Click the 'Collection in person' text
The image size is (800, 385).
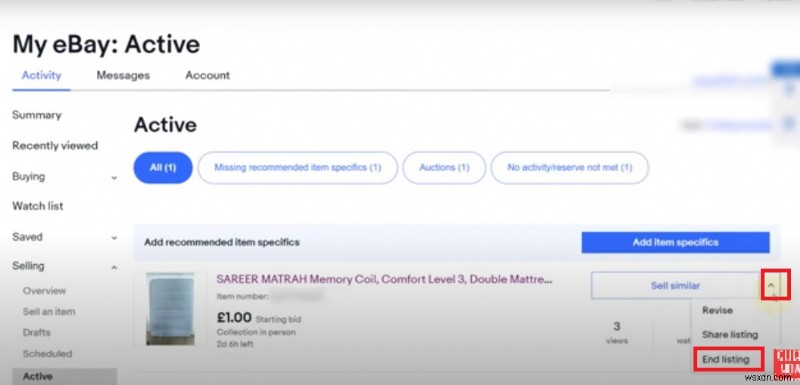(x=256, y=332)
